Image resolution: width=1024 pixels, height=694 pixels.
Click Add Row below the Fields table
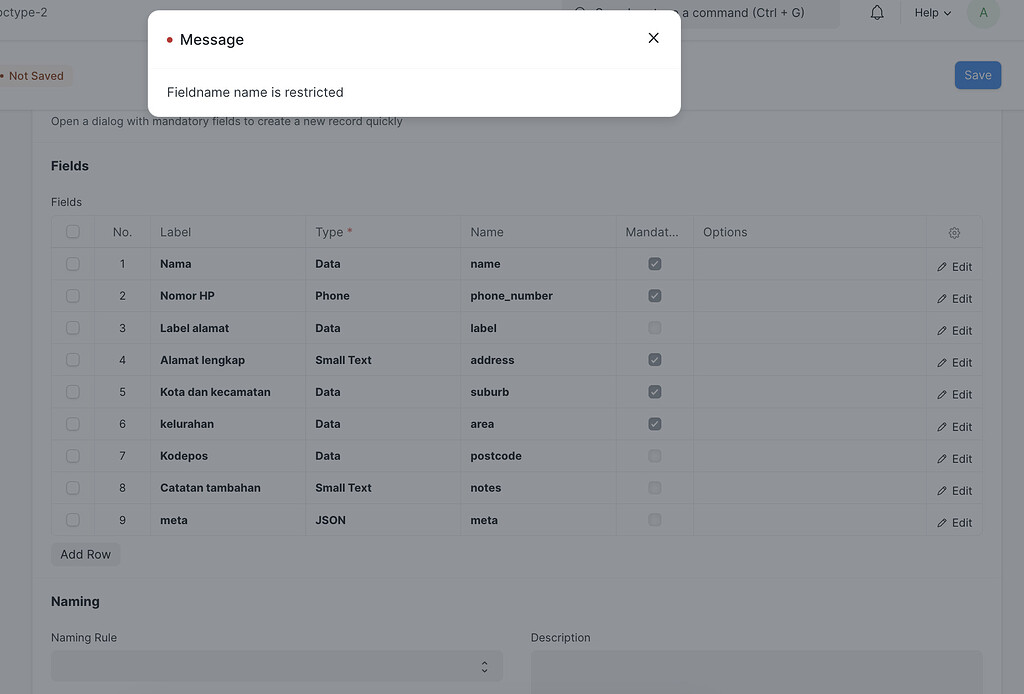tap(85, 553)
